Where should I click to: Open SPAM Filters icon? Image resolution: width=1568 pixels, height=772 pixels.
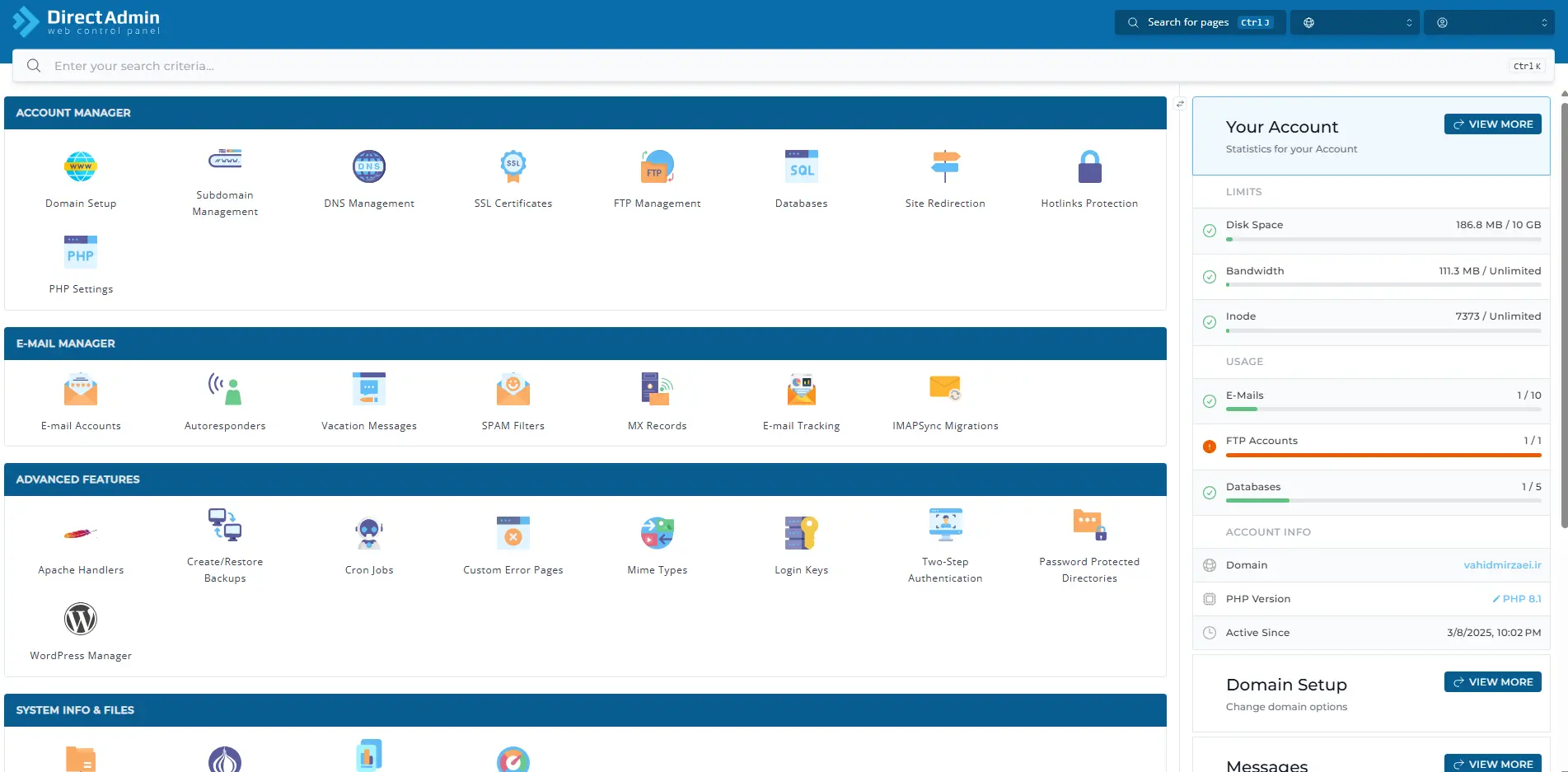513,389
